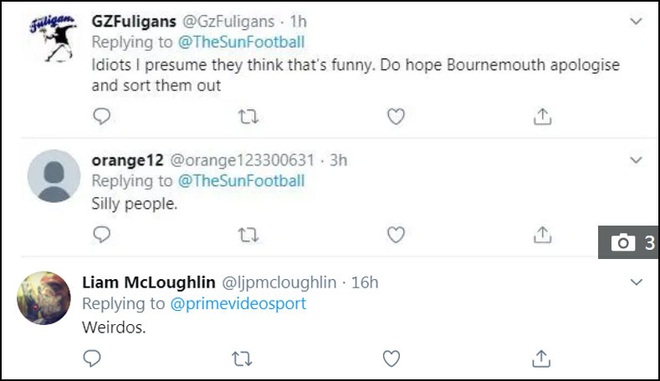Like the GZFuligans tweet about Bournemouth
660x381 pixels.
click(x=396, y=117)
